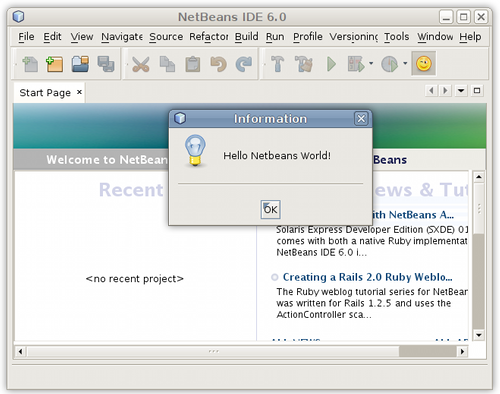Screen dimensions: 500x394
Task: Open the Build menu
Action: 246,36
